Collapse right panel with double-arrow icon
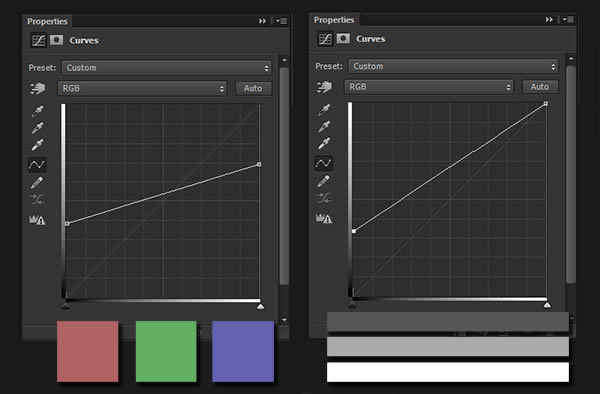The width and height of the screenshot is (600, 394). [x=549, y=20]
